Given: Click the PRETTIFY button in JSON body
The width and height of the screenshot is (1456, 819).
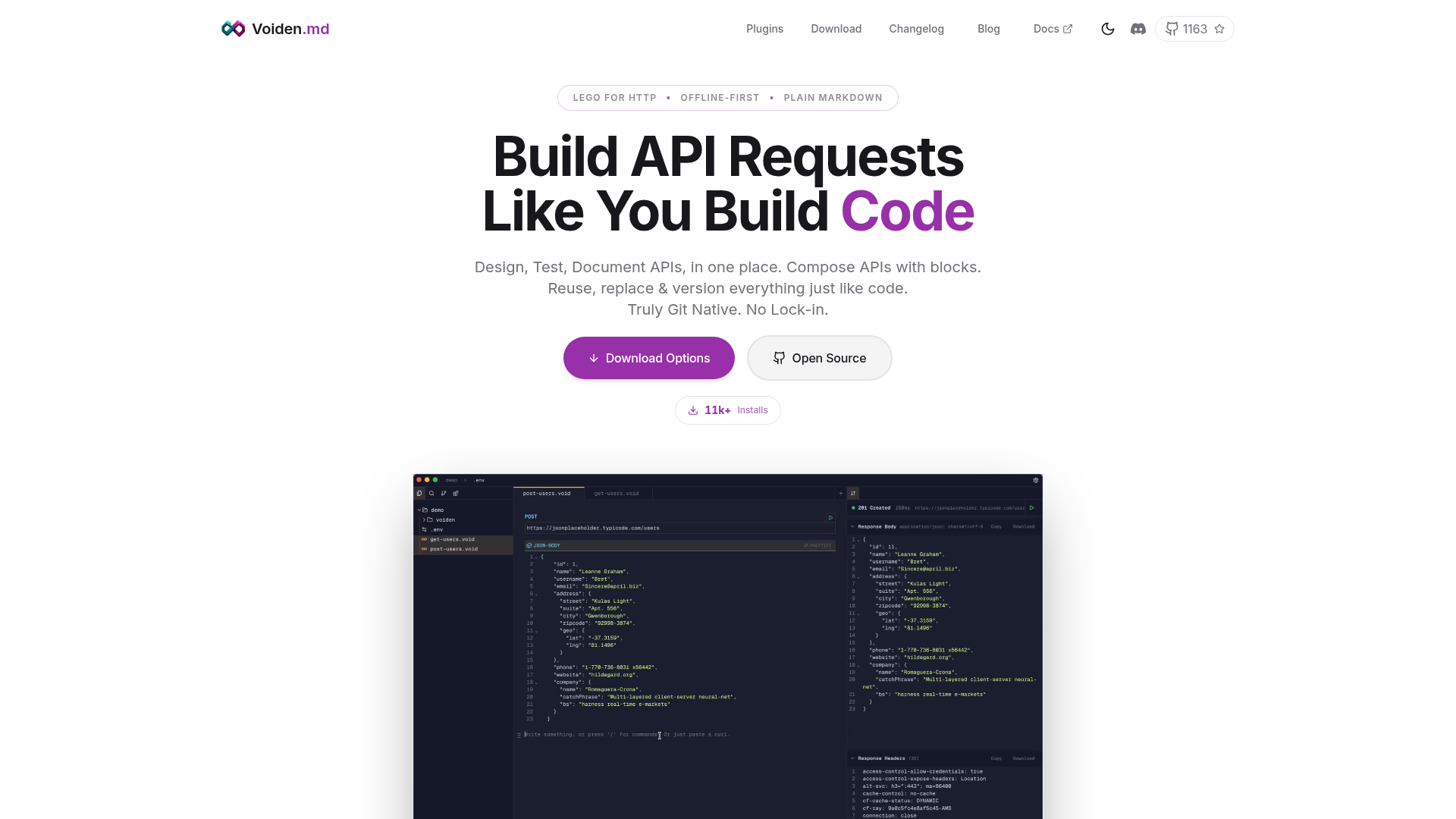Looking at the screenshot, I should pos(817,546).
